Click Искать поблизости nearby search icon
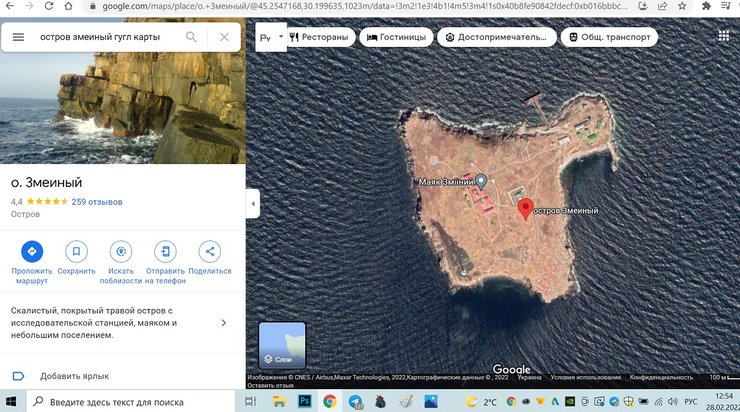Image resolution: width=740 pixels, height=412 pixels. tap(121, 251)
